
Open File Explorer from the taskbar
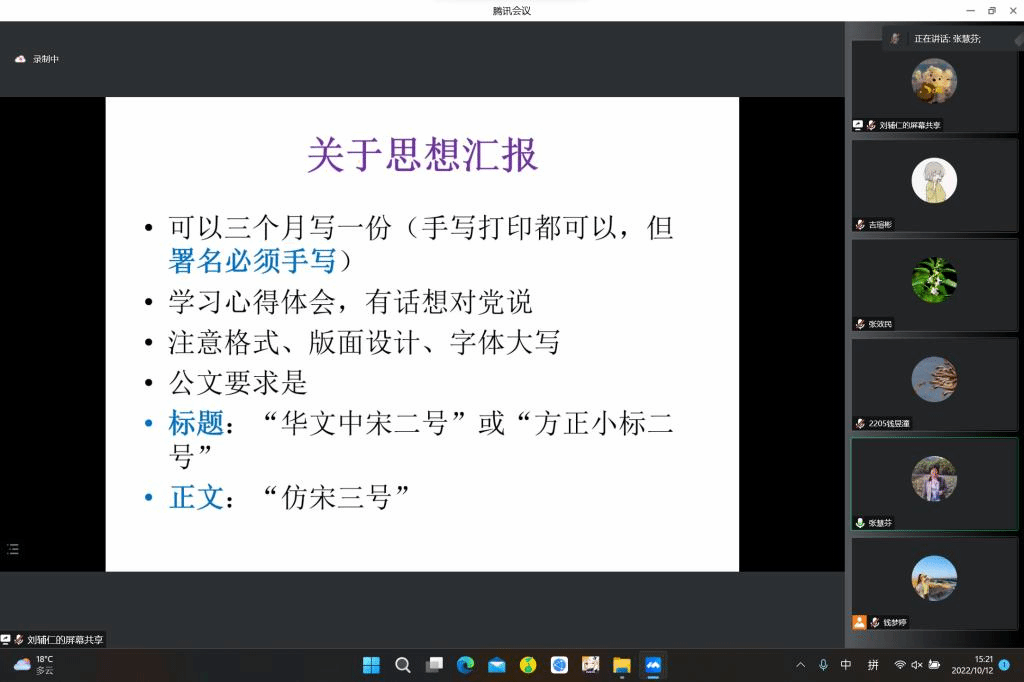pos(622,665)
